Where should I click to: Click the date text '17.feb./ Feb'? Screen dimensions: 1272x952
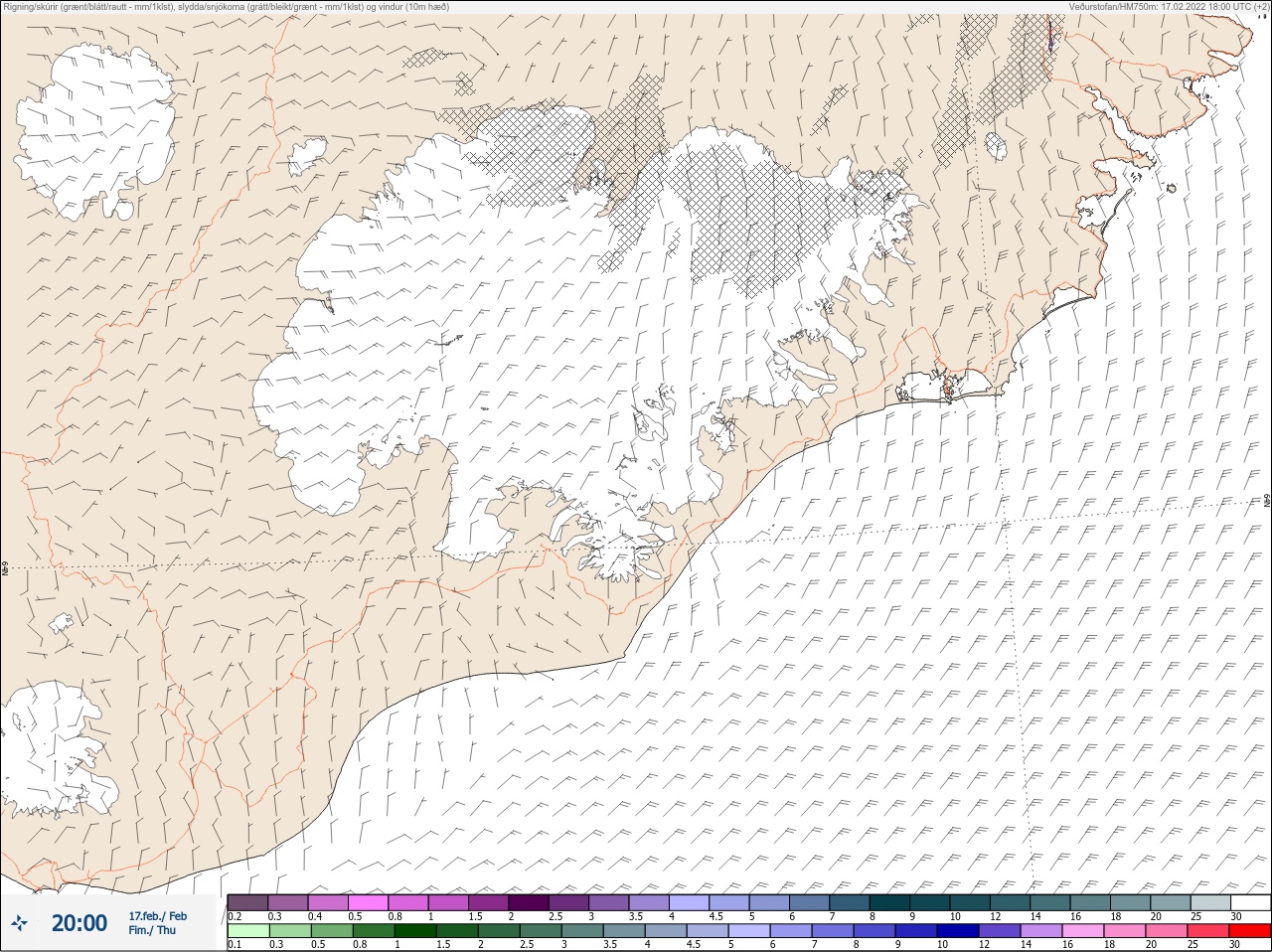pos(157,915)
